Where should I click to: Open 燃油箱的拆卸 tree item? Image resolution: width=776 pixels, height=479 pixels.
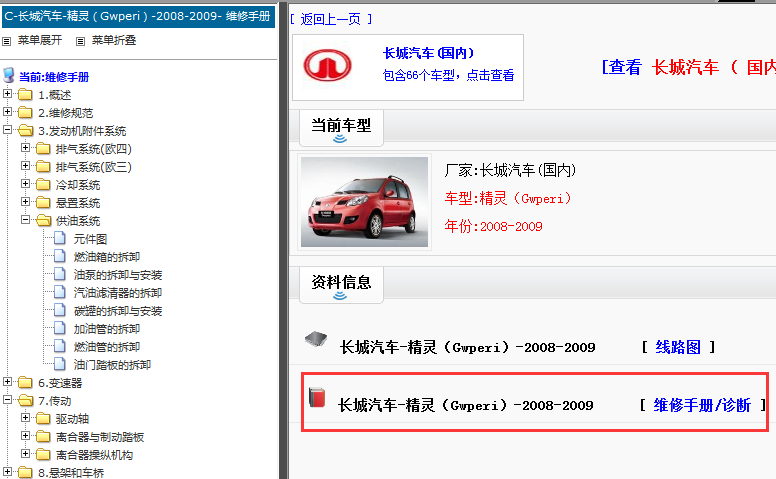(x=107, y=257)
